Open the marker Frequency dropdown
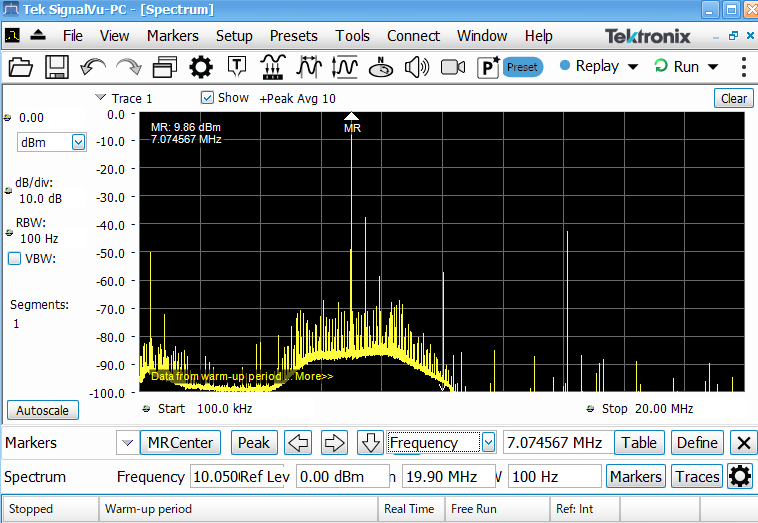Screen dimensions: 758x523 (x=488, y=443)
